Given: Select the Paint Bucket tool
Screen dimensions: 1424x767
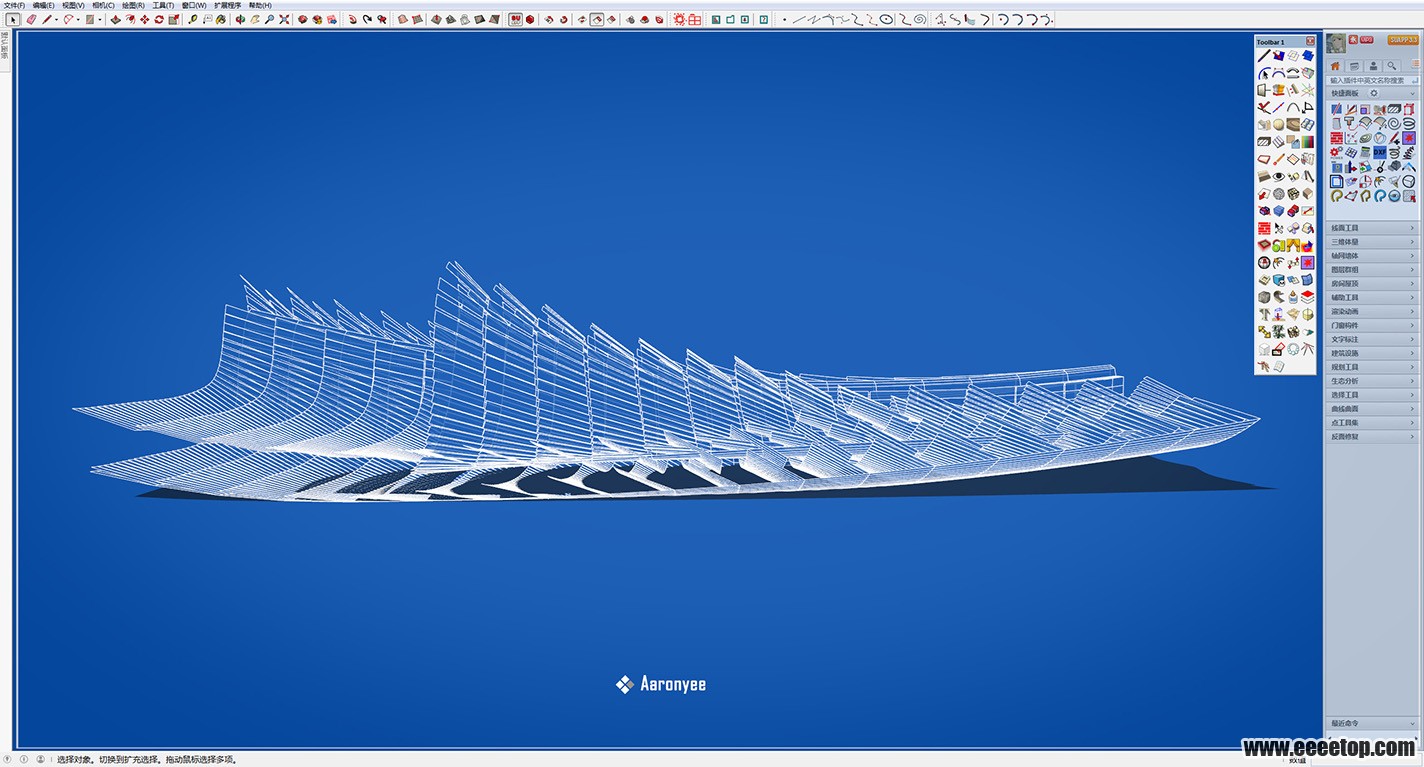Looking at the screenshot, I should pos(221,19).
